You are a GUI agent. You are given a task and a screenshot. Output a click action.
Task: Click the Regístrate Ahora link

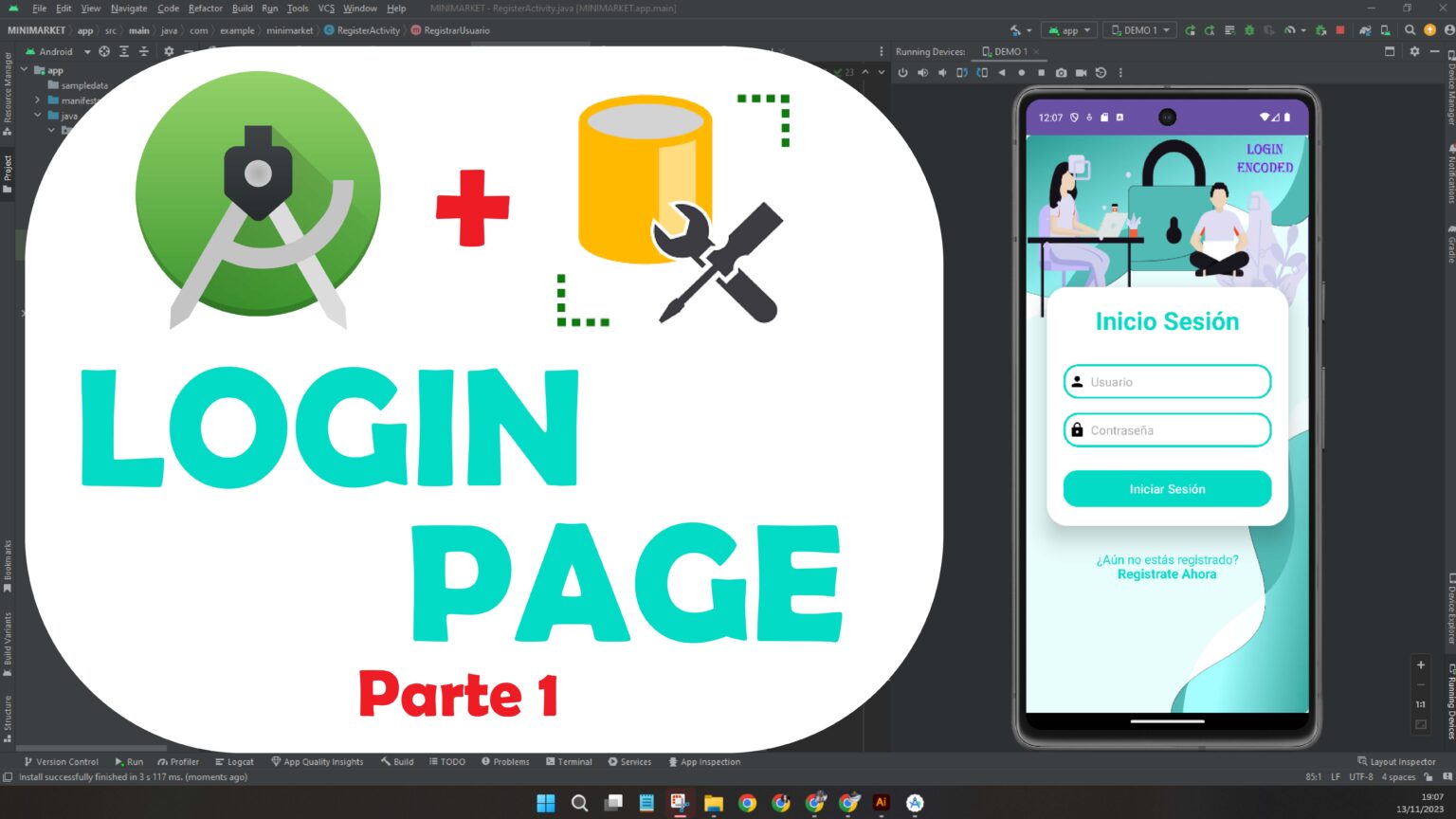pos(1166,574)
